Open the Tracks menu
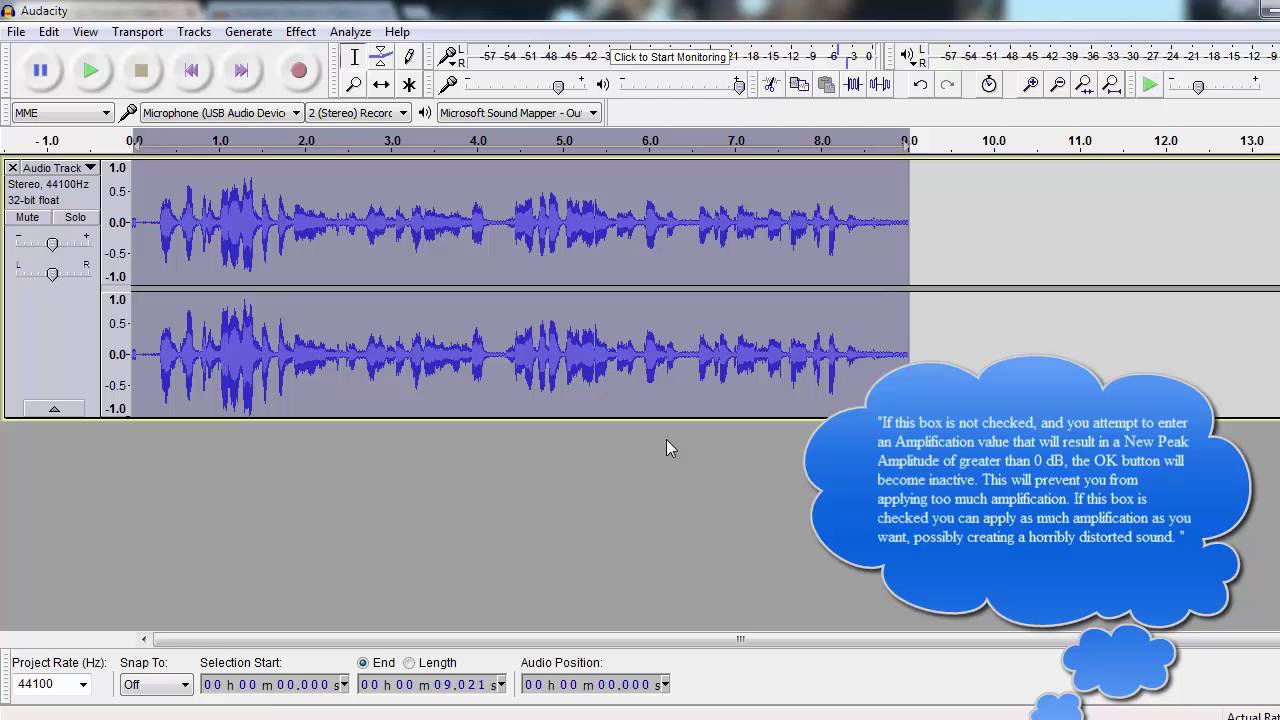This screenshot has height=720, width=1280. click(194, 32)
